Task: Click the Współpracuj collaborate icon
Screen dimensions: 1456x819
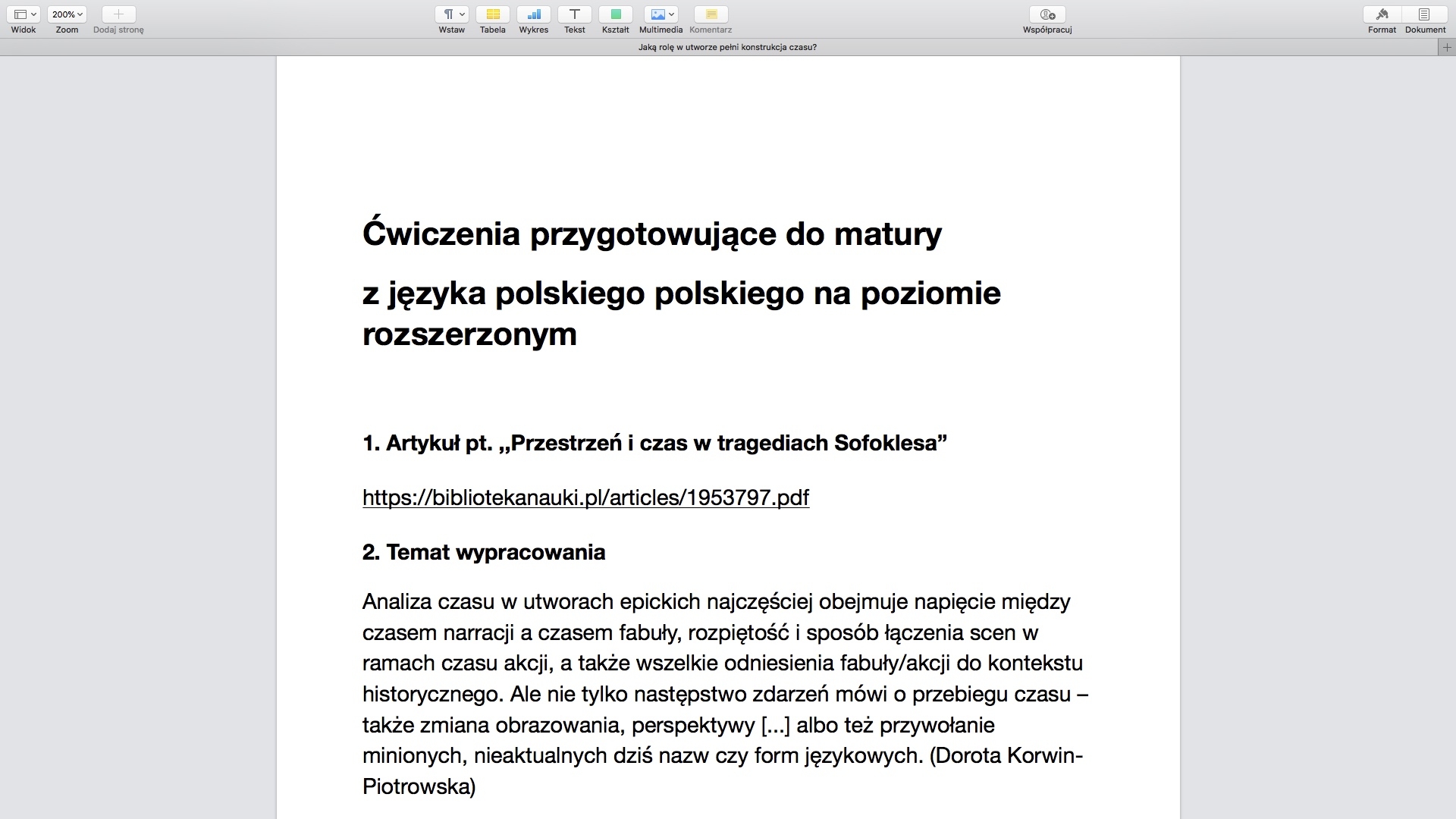Action: pos(1047,14)
